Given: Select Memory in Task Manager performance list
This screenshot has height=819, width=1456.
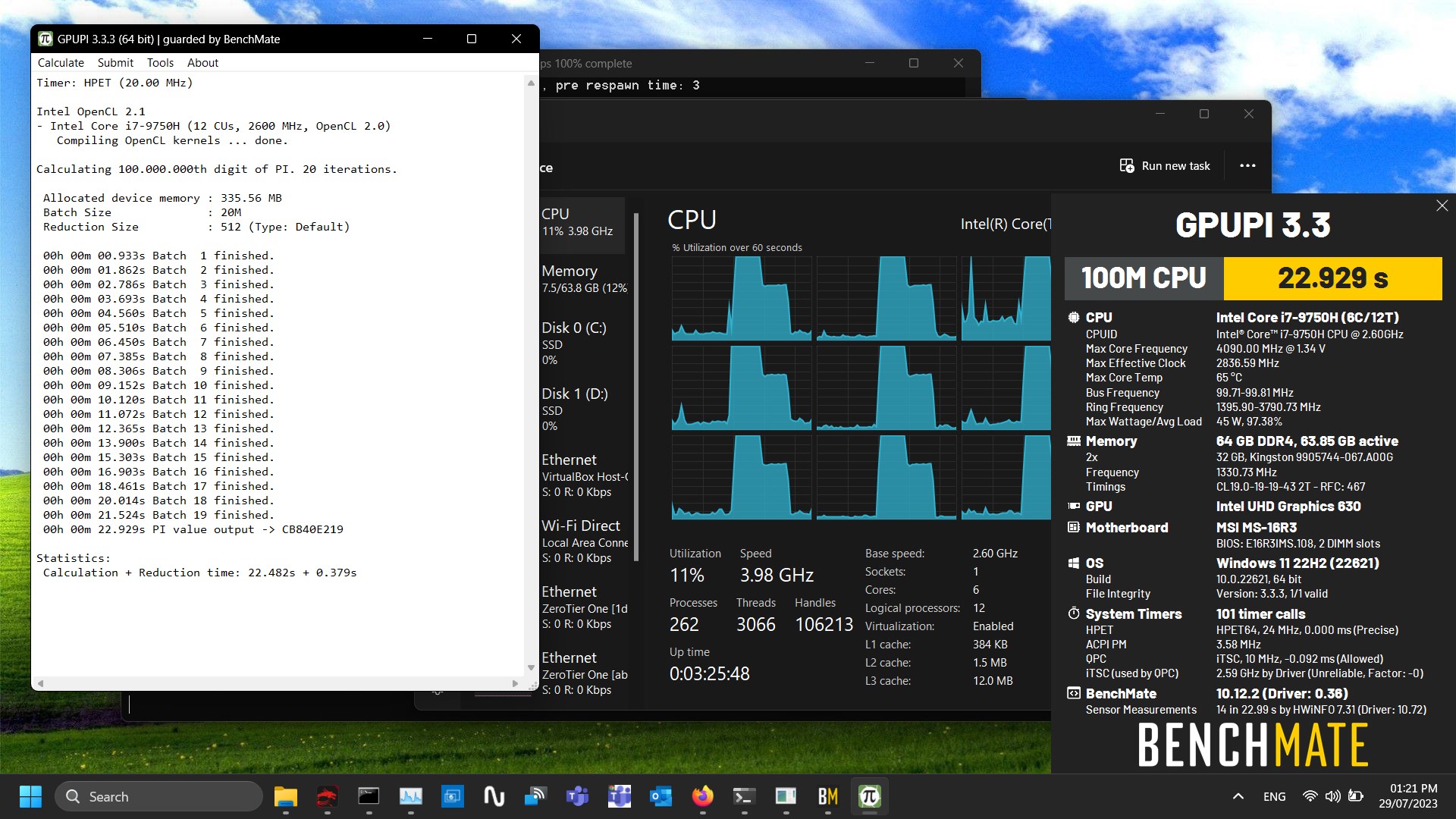Looking at the screenshot, I should click(x=584, y=278).
